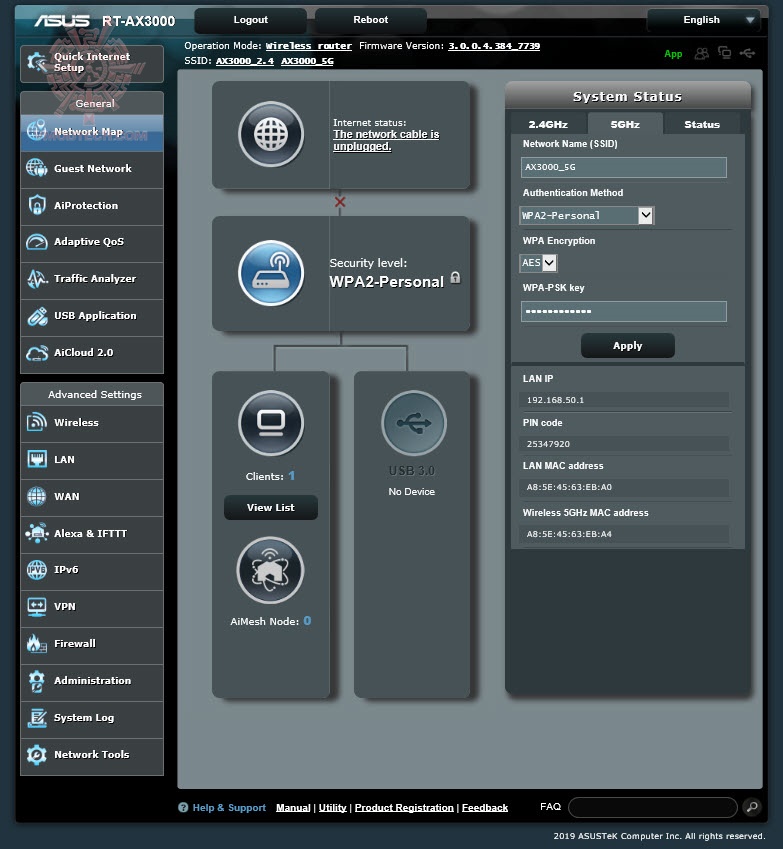Open the Utility link in footer

click(x=332, y=807)
